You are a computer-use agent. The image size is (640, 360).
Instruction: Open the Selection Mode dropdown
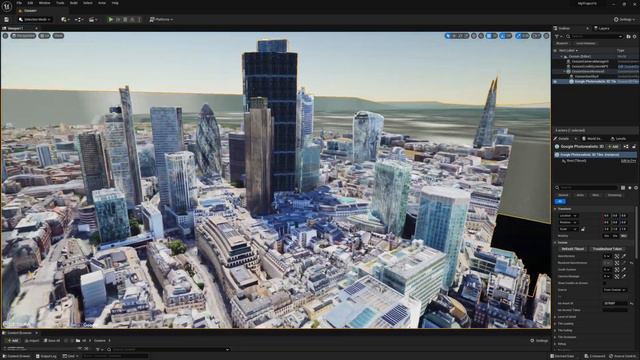[x=35, y=19]
